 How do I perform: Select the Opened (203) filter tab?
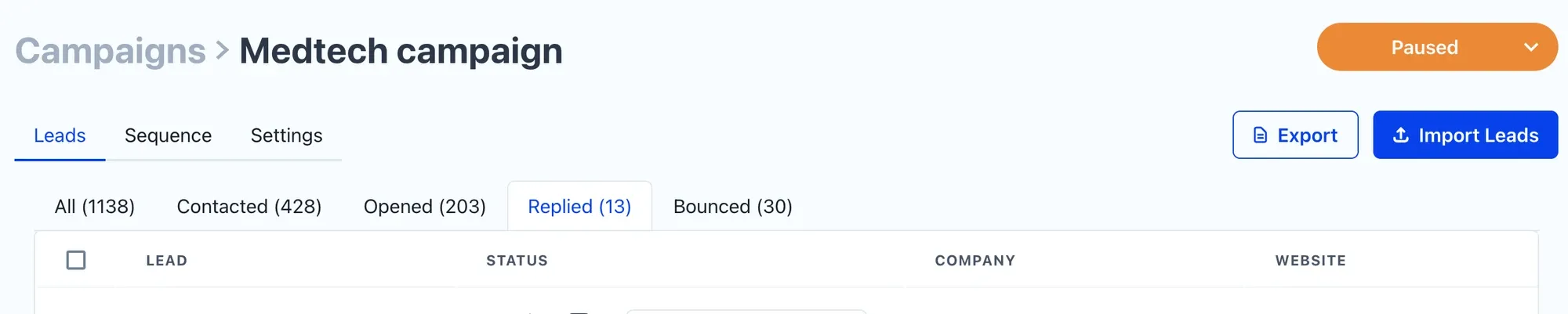coord(424,207)
